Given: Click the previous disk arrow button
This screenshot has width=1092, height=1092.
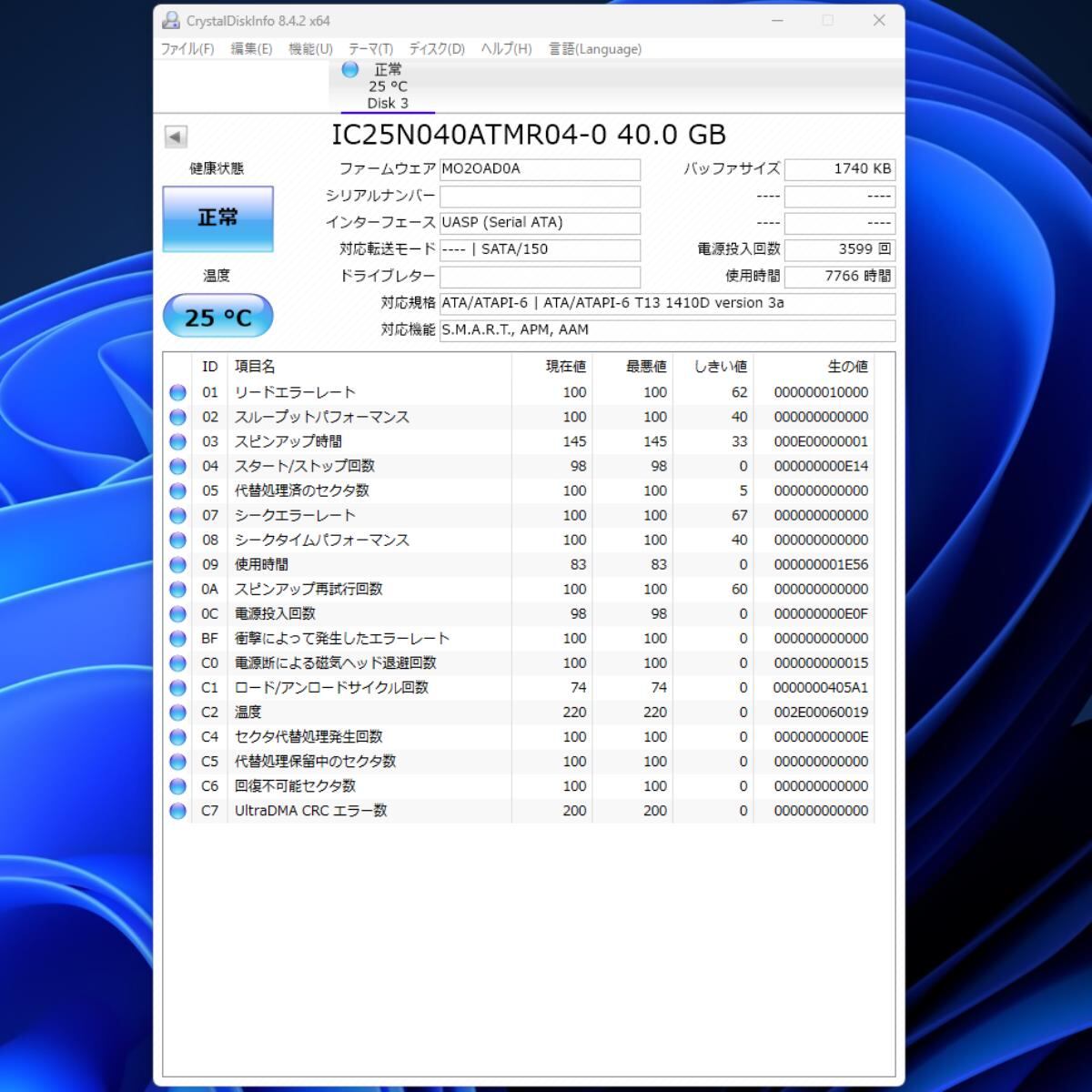Looking at the screenshot, I should pyautogui.click(x=176, y=136).
